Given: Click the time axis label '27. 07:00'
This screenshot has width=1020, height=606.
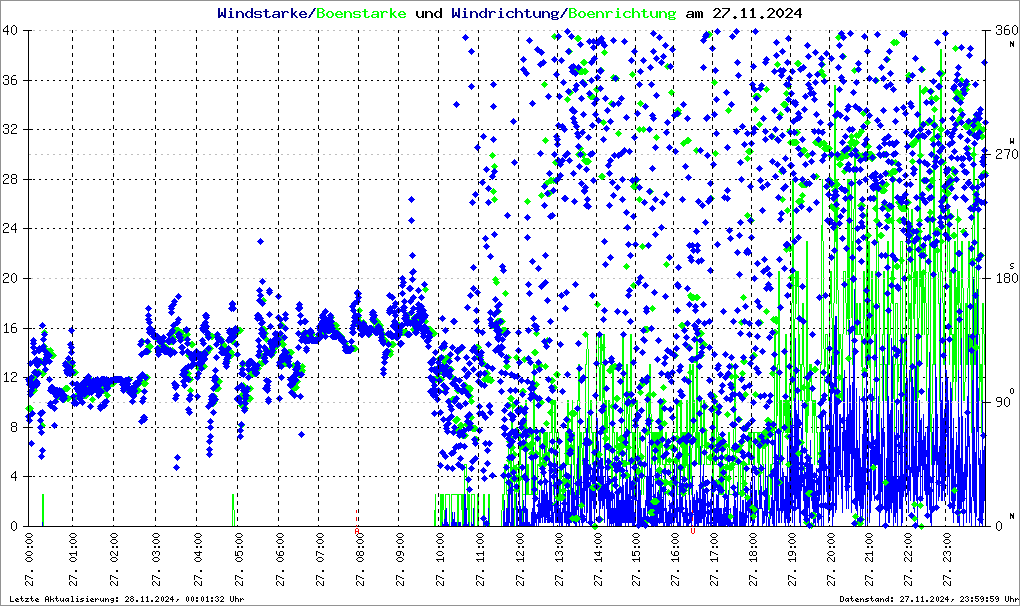Looking at the screenshot, I should point(319,560).
